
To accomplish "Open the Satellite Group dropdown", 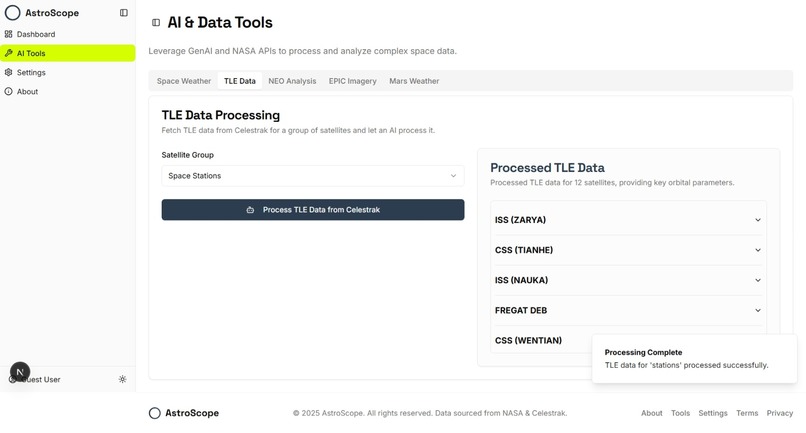I will point(313,176).
